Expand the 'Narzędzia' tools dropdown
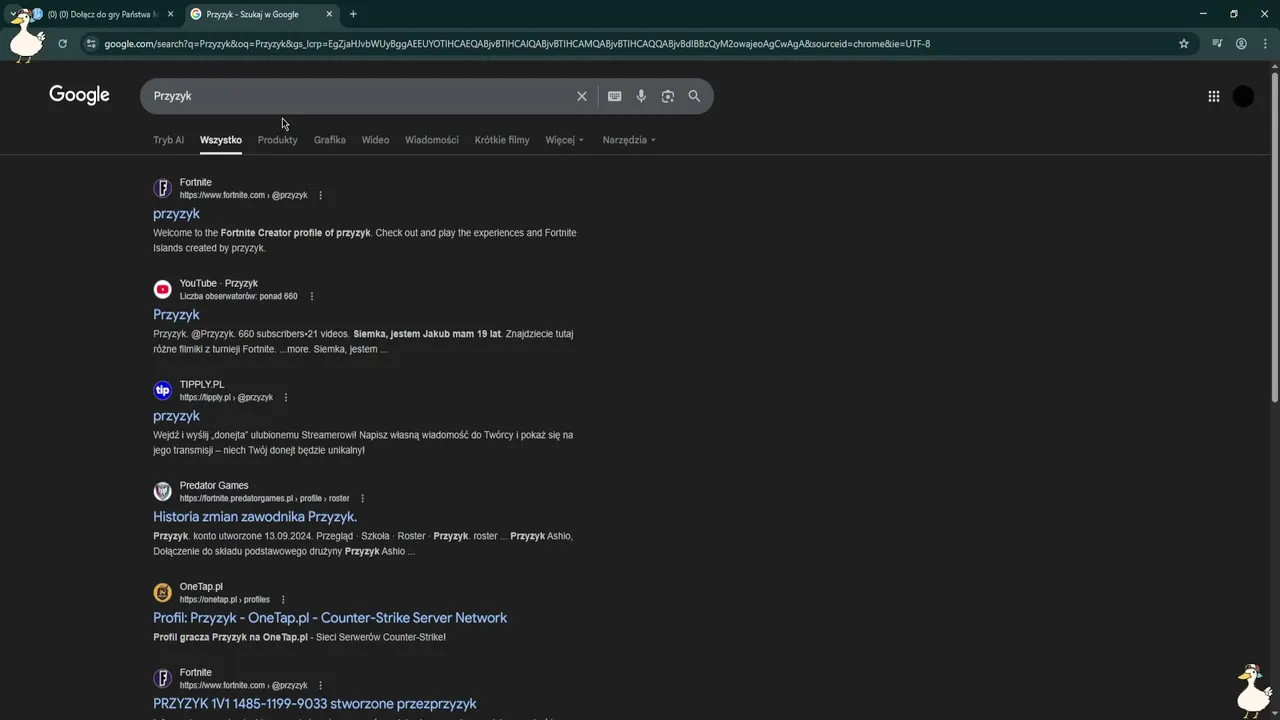Viewport: 1280px width, 720px height. (629, 140)
